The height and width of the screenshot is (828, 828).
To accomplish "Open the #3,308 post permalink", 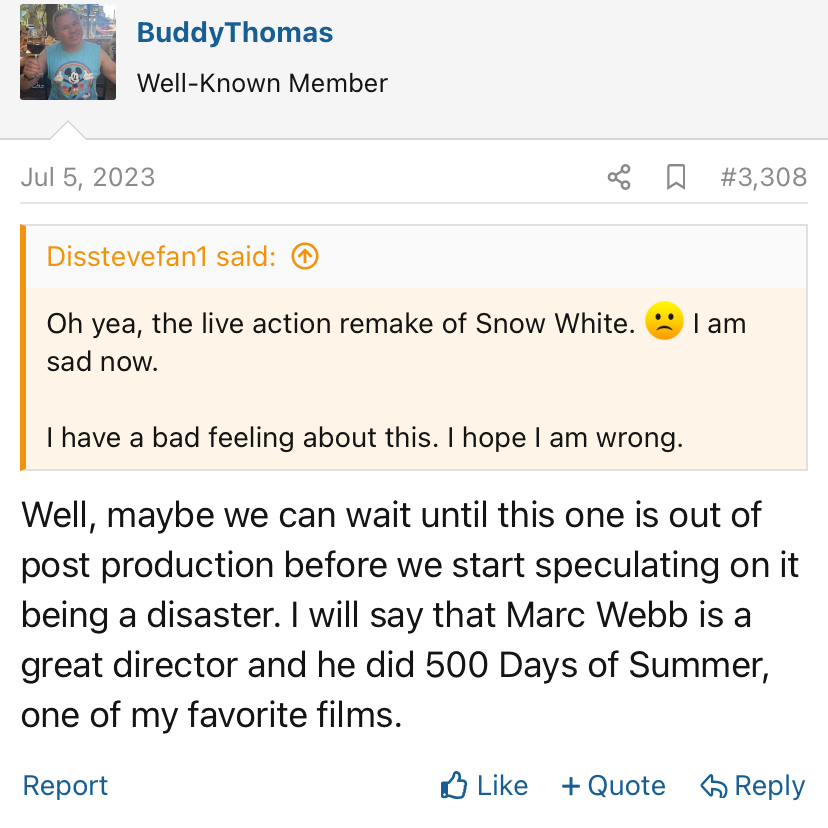I will click(763, 178).
